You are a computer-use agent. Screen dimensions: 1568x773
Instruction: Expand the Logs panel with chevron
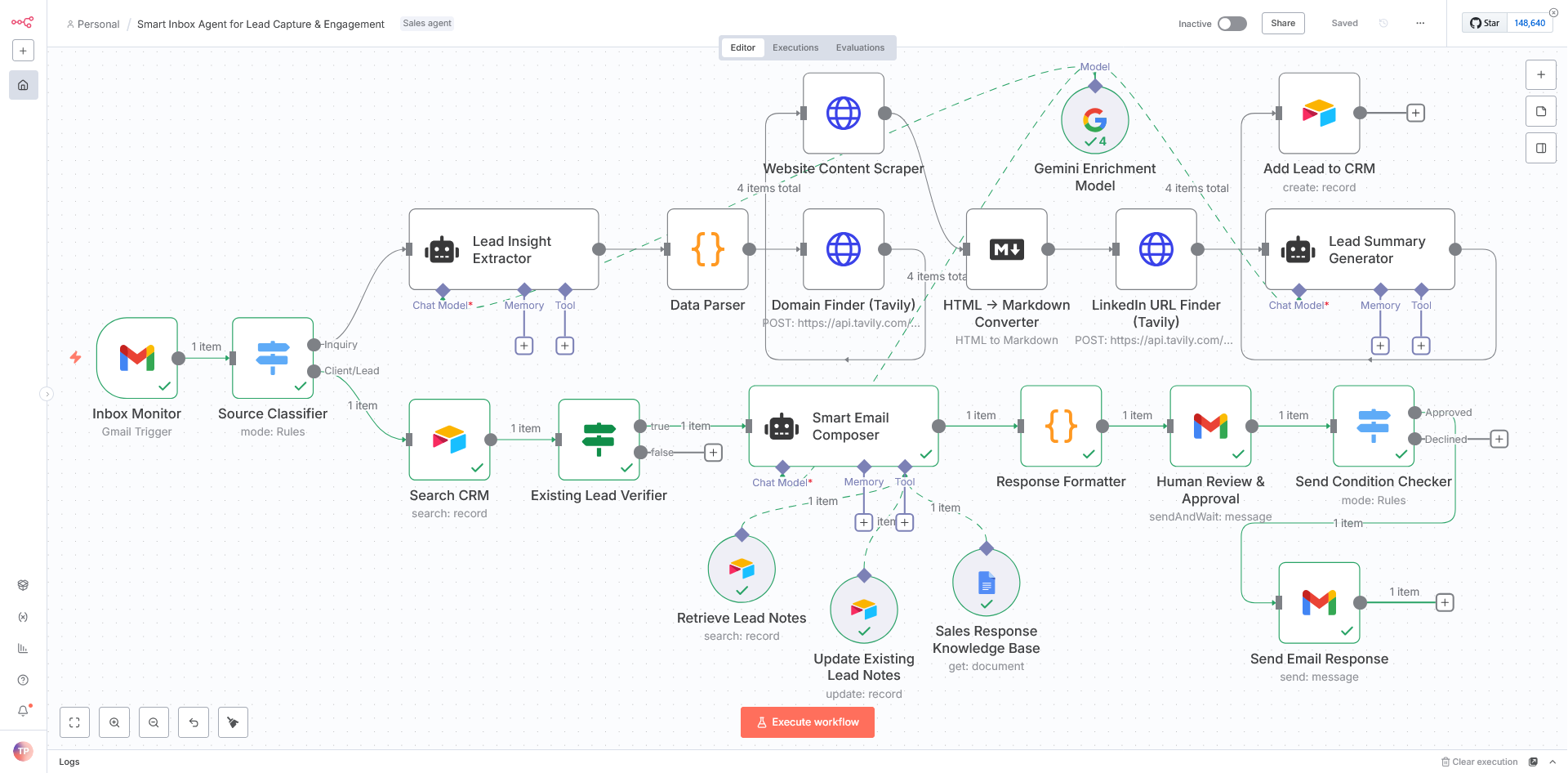pyautogui.click(x=1552, y=762)
